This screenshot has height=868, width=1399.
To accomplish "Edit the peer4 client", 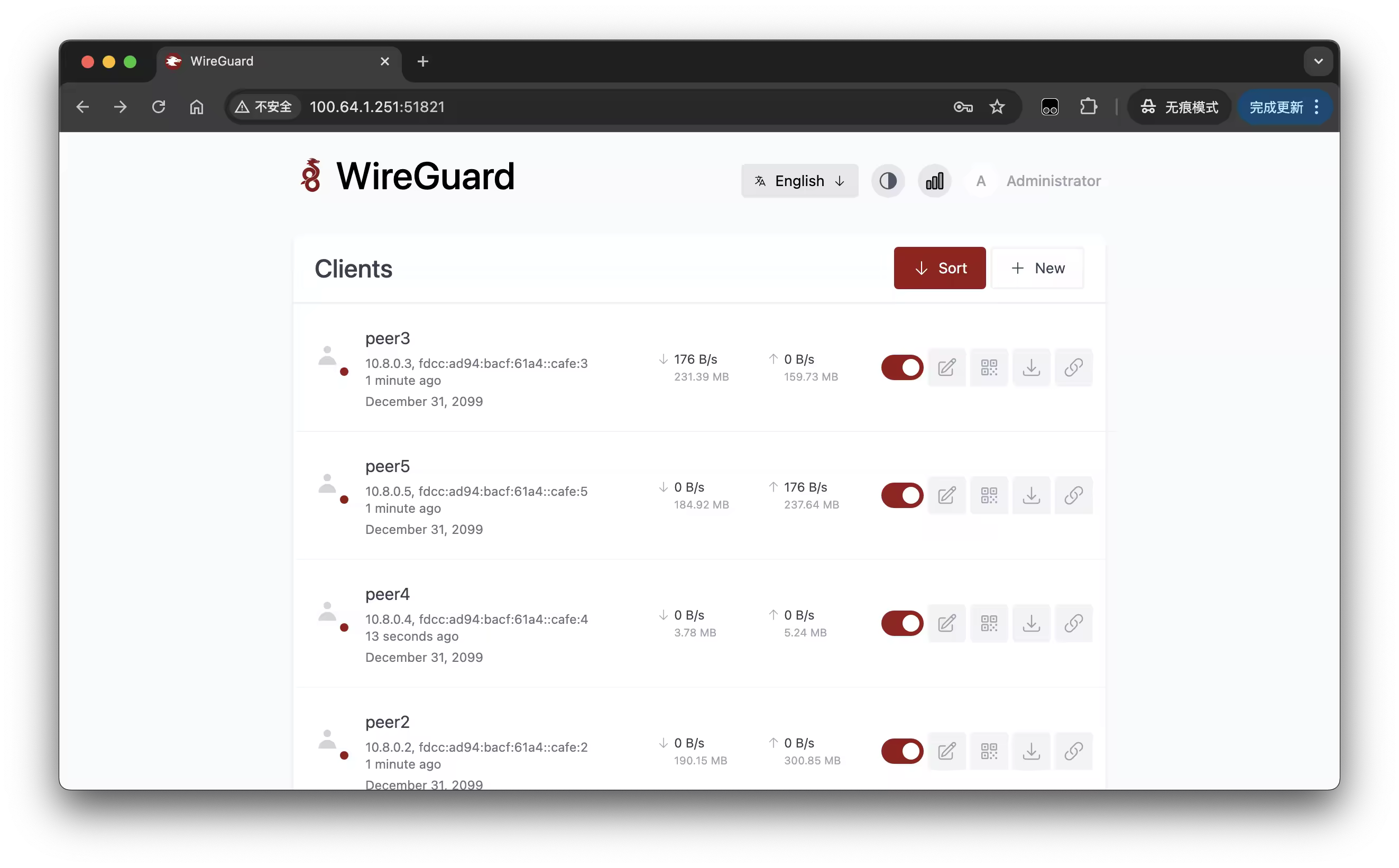I will pyautogui.click(x=946, y=623).
